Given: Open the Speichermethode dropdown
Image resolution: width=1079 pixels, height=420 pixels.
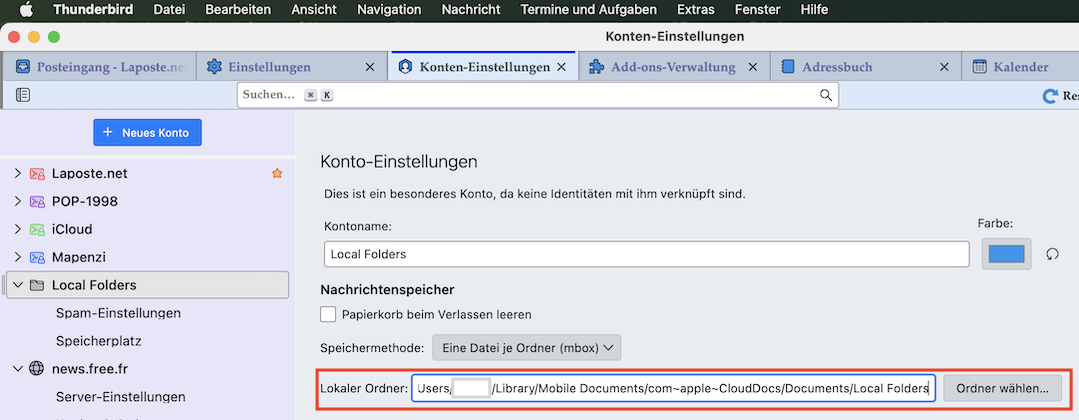Looking at the screenshot, I should pos(526,348).
